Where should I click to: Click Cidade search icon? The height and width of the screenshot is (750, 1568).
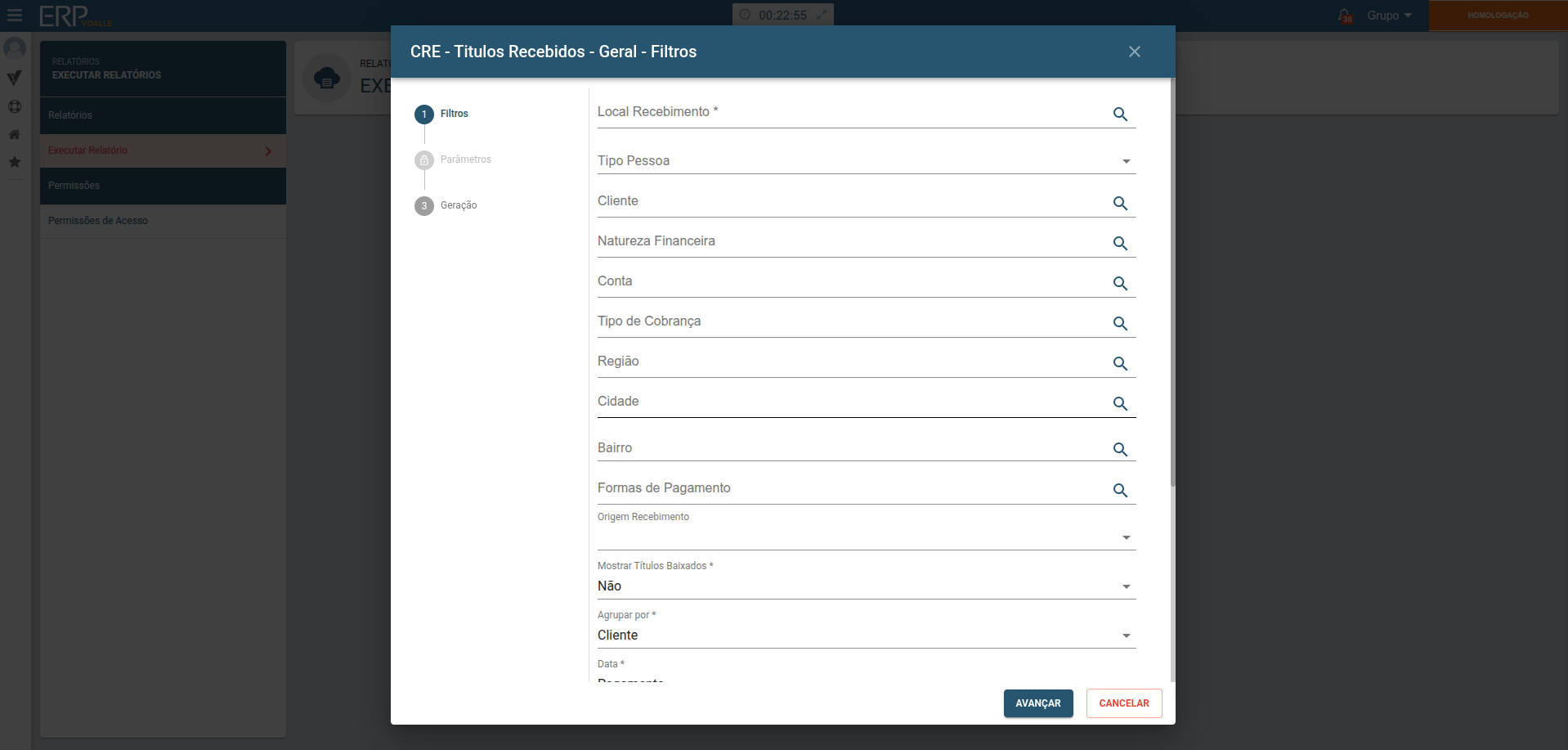[1120, 404]
